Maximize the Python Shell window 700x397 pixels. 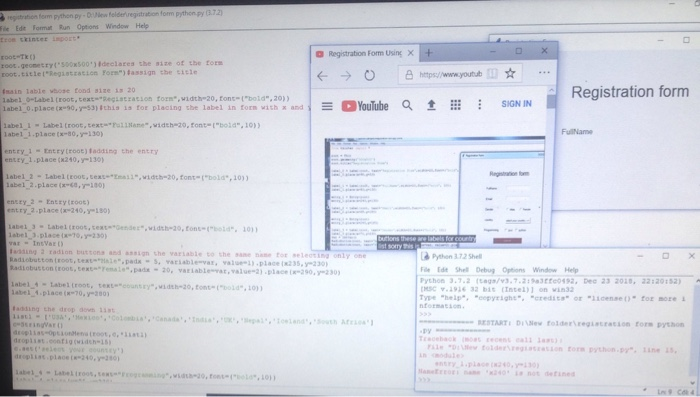[x=665, y=256]
